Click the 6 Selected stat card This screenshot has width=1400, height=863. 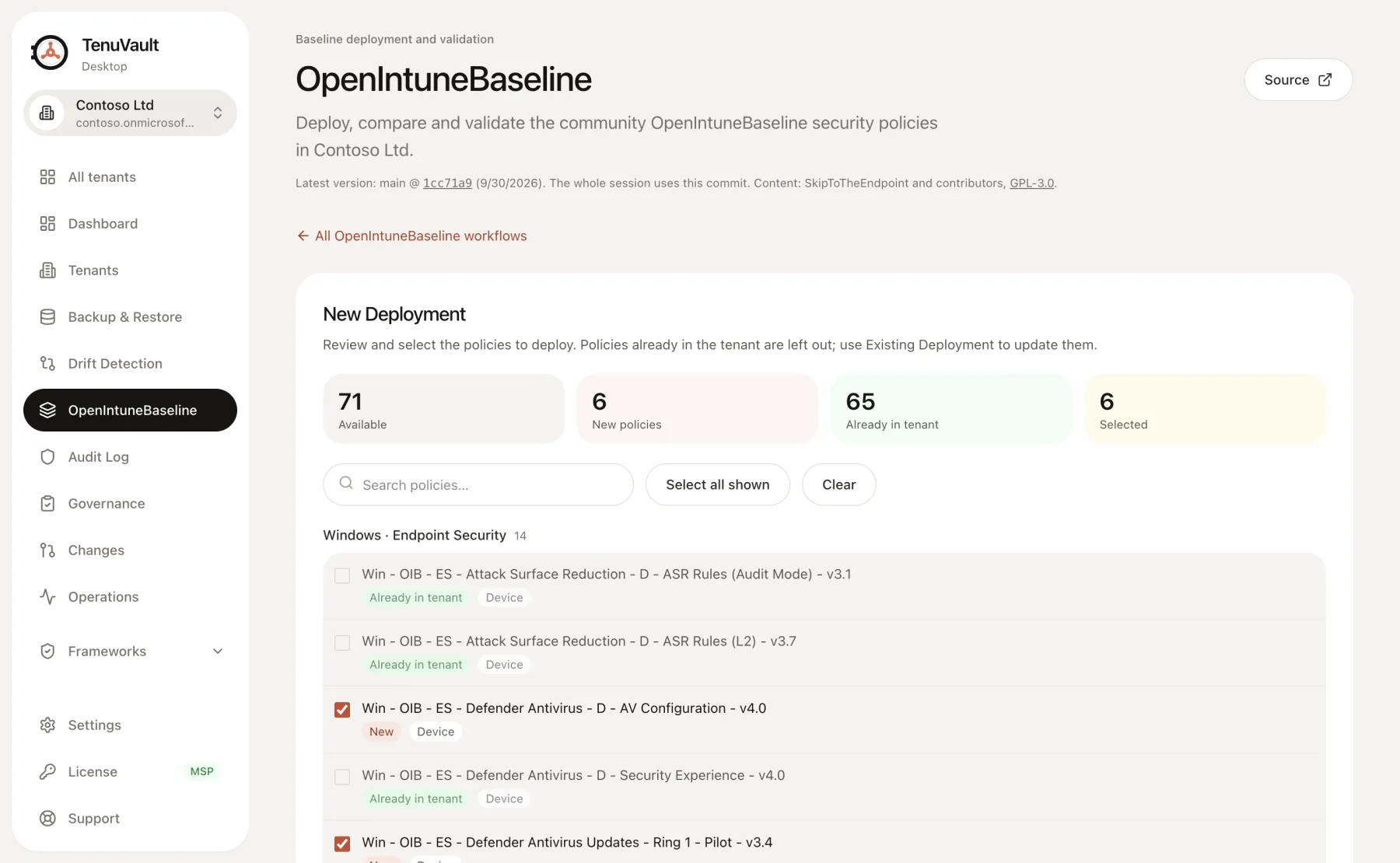pyautogui.click(x=1204, y=409)
